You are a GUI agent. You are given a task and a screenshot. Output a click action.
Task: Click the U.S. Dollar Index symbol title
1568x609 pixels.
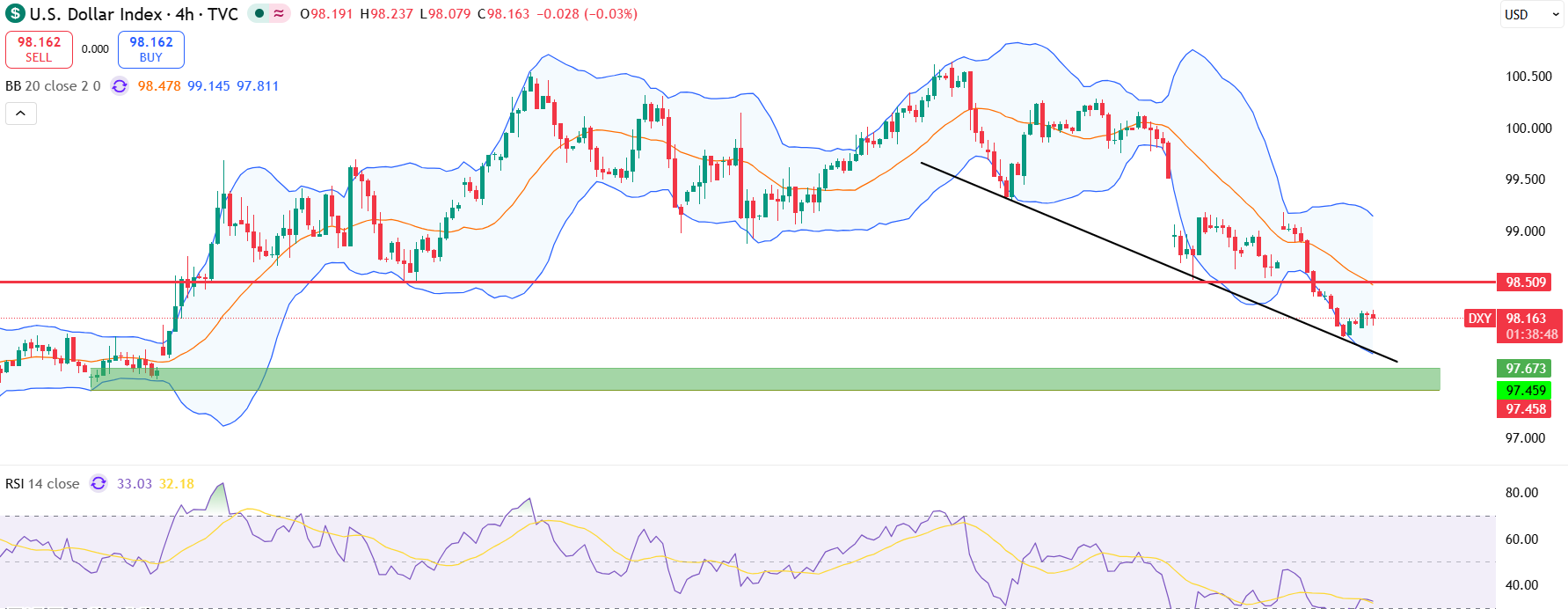click(x=95, y=14)
